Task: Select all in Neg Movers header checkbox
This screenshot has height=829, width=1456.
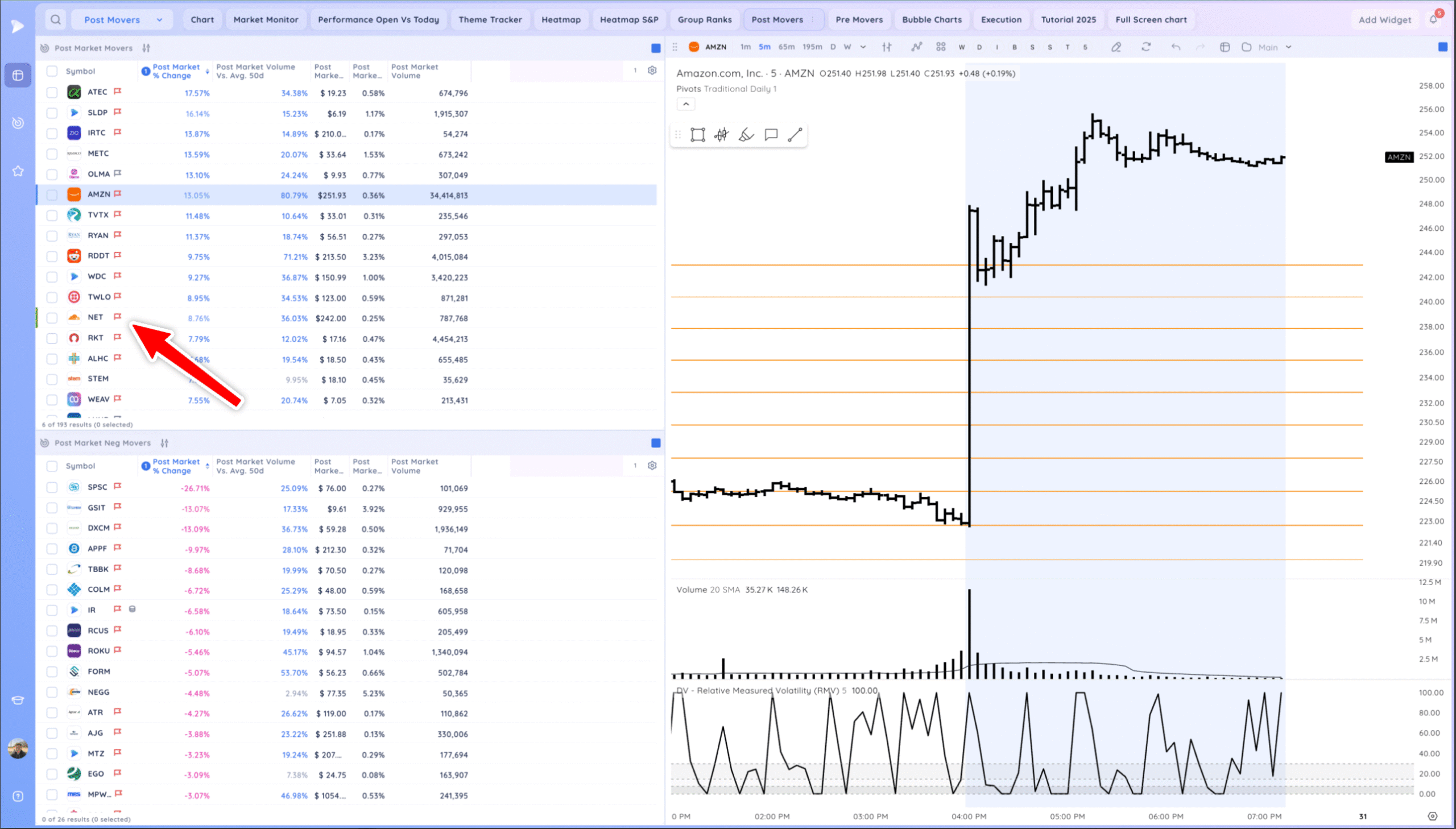Action: tap(52, 466)
